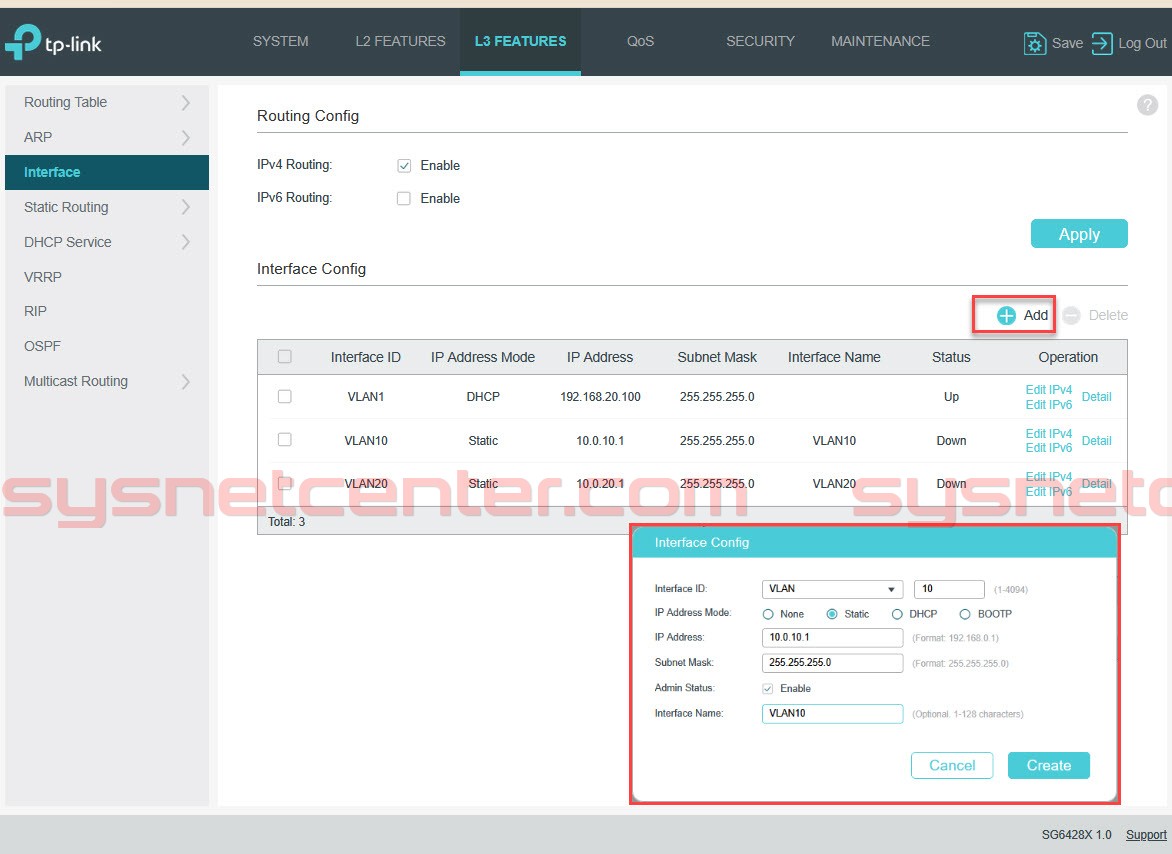The width and height of the screenshot is (1172, 854).
Task: Click the minus icon for Delete
Action: pos(1071,315)
